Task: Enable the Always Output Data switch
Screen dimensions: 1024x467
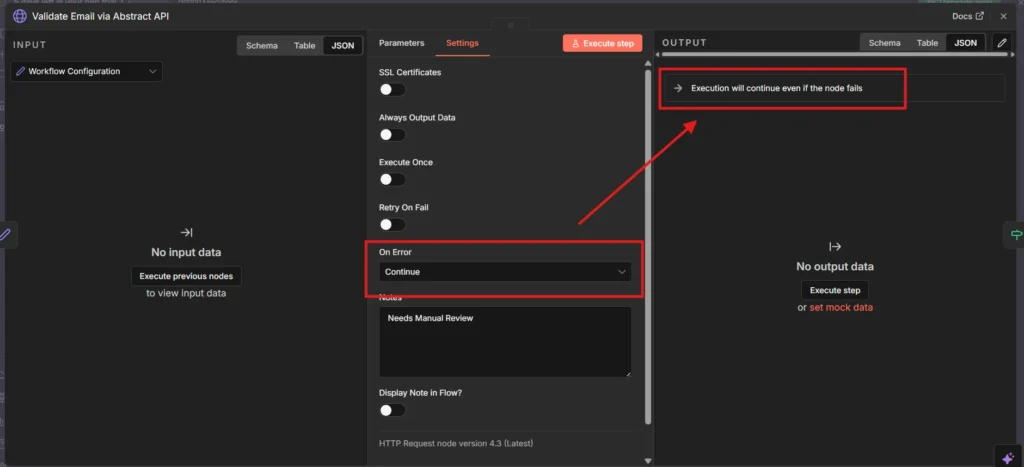Action: point(392,135)
